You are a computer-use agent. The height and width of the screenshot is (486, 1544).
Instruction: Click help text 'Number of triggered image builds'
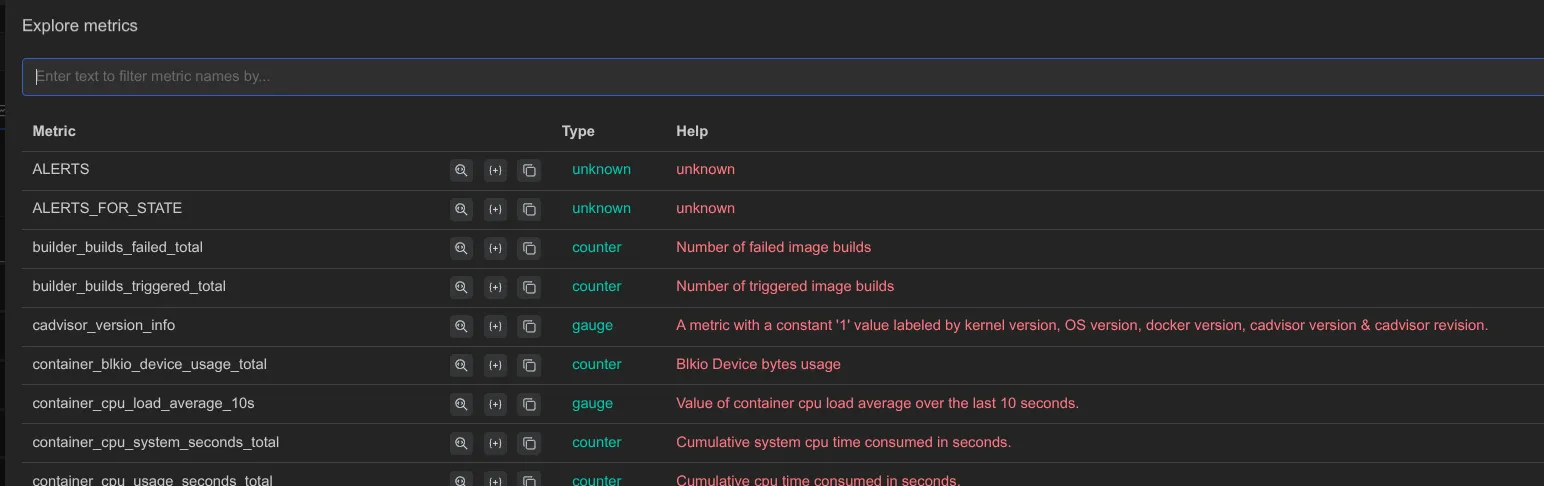tap(785, 286)
